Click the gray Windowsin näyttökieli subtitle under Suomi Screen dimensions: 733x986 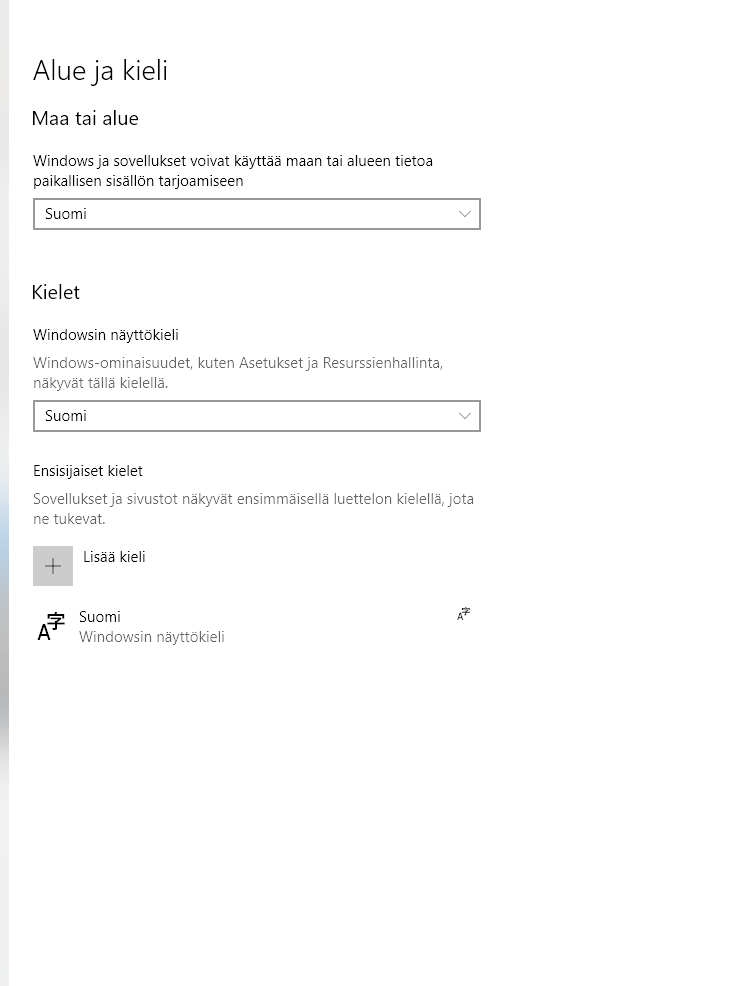(x=152, y=637)
